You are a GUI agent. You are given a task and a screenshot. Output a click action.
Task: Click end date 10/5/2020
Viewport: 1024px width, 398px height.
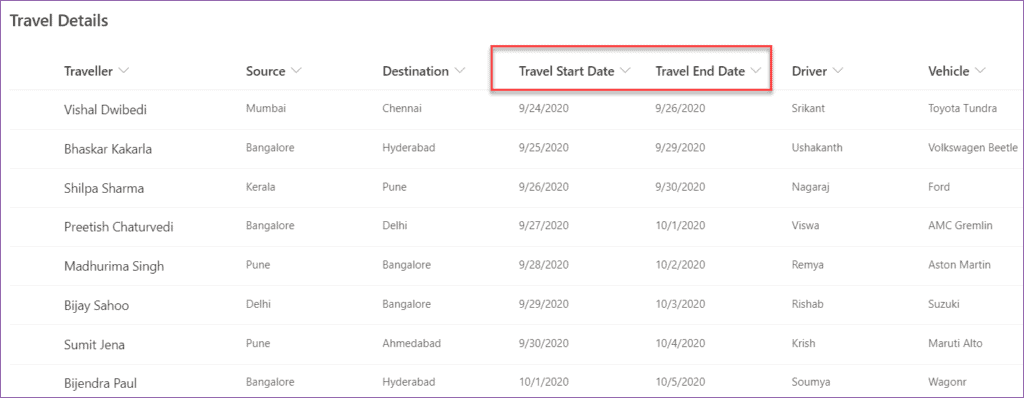tap(680, 382)
